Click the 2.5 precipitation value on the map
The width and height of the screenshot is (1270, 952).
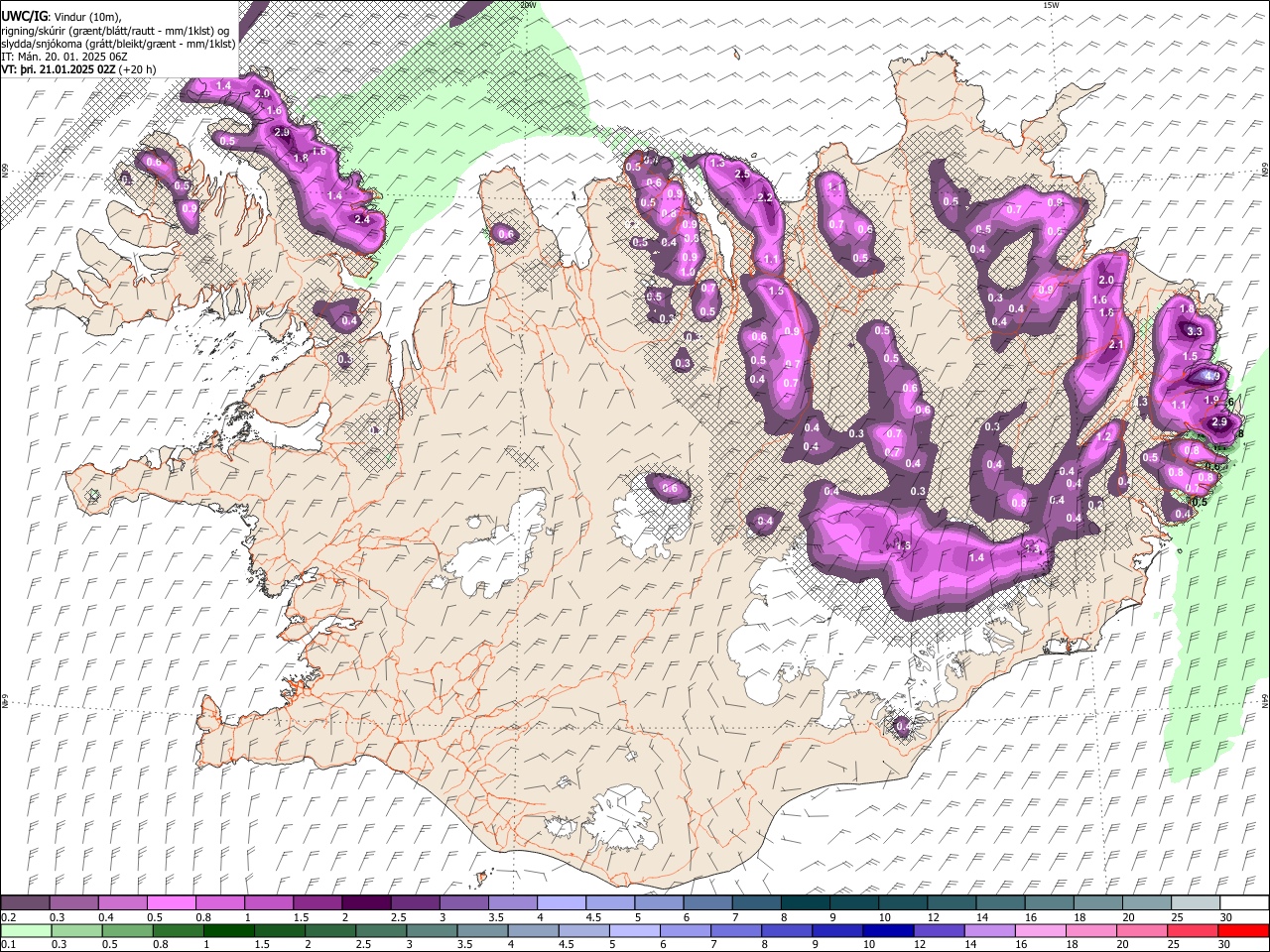[x=741, y=175]
